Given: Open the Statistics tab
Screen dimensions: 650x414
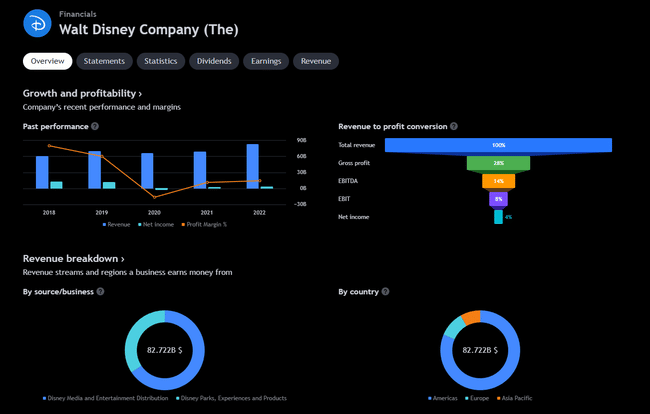Looking at the screenshot, I should click(x=160, y=61).
